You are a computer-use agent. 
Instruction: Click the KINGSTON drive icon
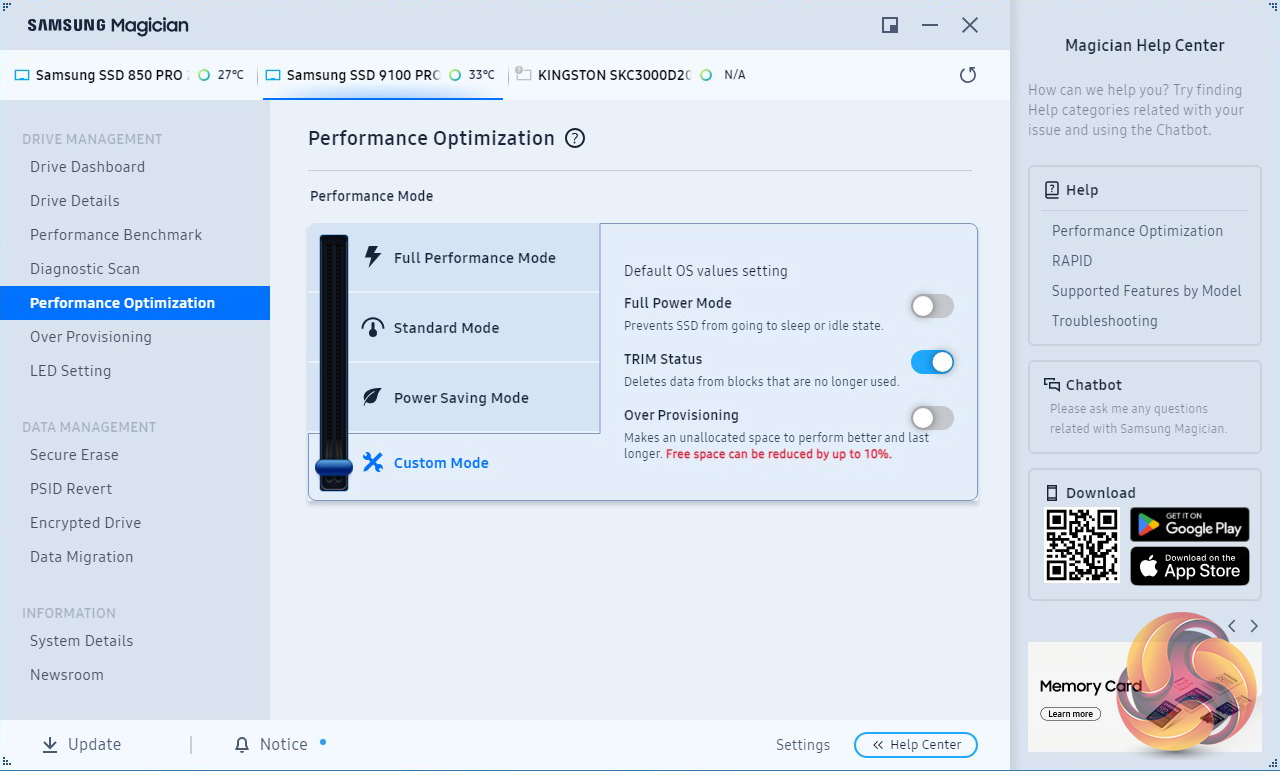point(523,75)
